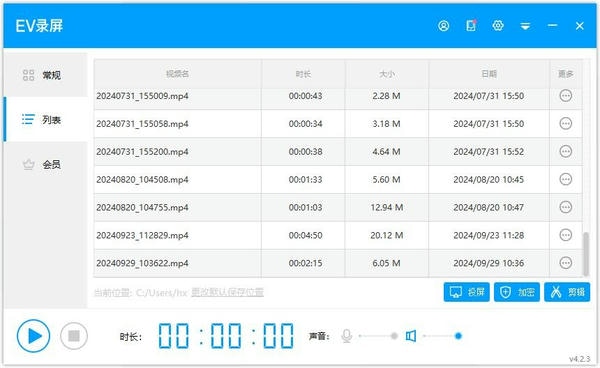Click the version label v4.2.3
The width and height of the screenshot is (600, 368).
tap(580, 359)
